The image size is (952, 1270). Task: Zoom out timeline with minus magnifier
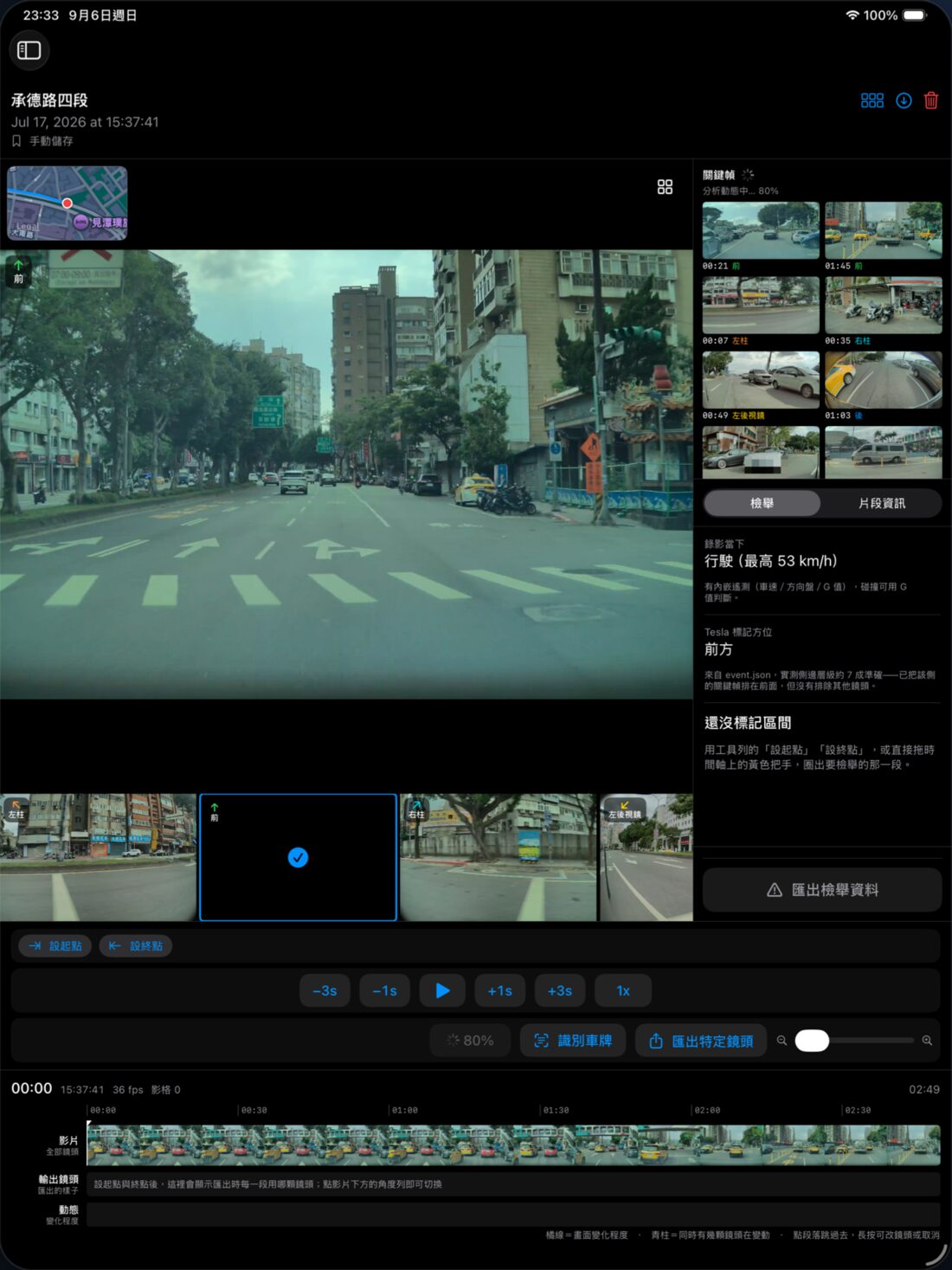pyautogui.click(x=782, y=1041)
